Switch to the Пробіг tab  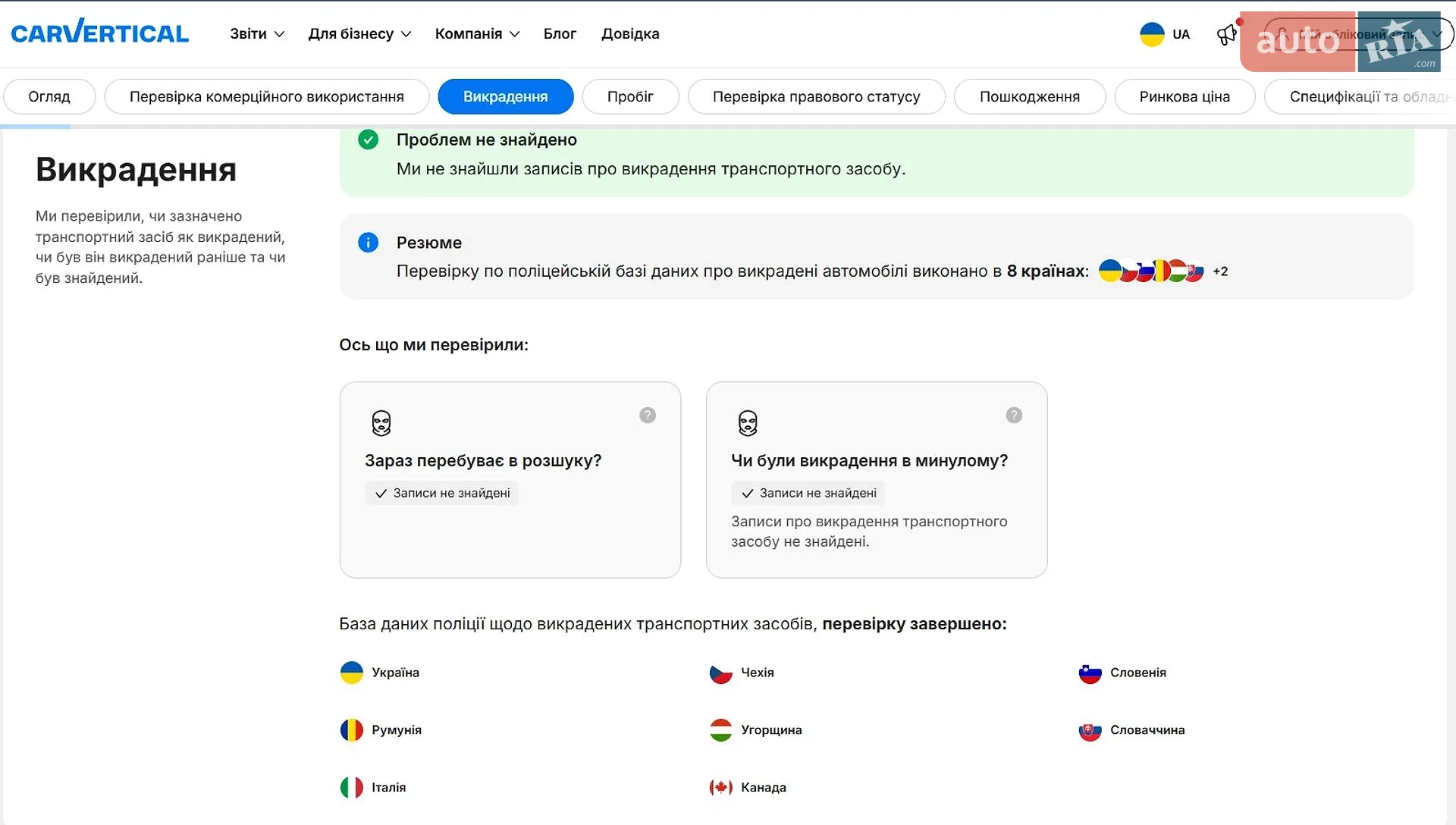pos(630,96)
